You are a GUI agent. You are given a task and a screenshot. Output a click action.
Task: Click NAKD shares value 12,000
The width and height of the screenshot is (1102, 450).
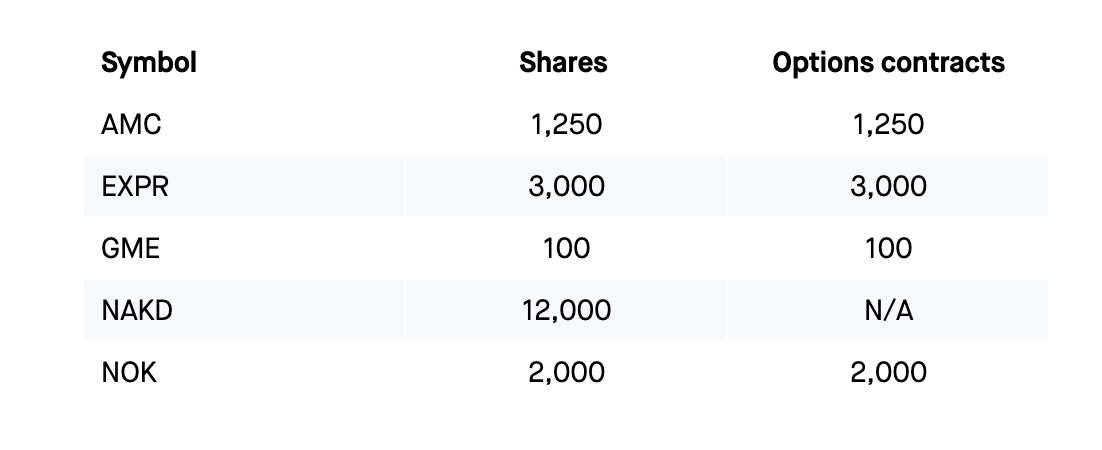coord(566,311)
